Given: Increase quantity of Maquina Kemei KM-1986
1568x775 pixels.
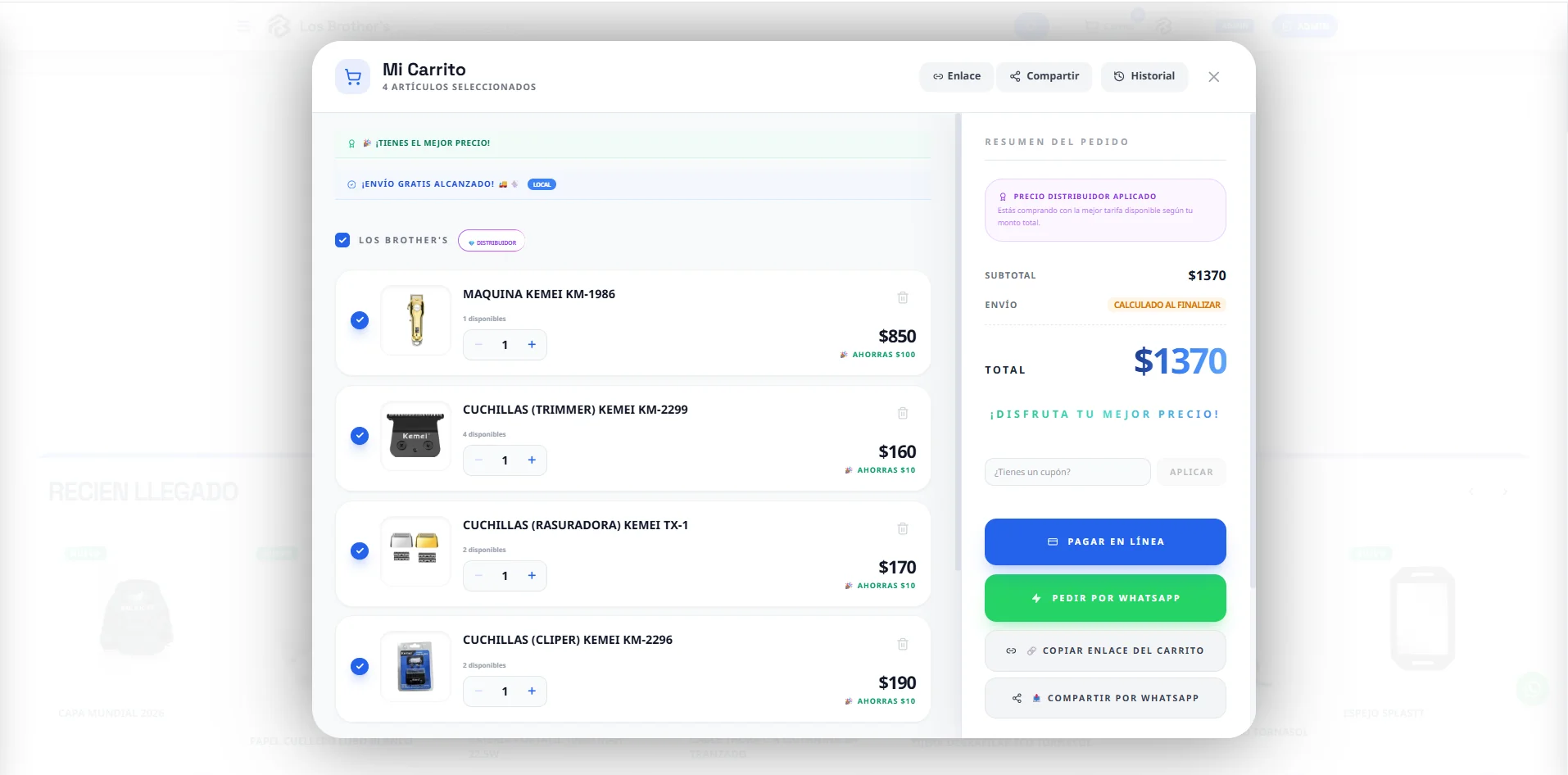Looking at the screenshot, I should tap(532, 345).
